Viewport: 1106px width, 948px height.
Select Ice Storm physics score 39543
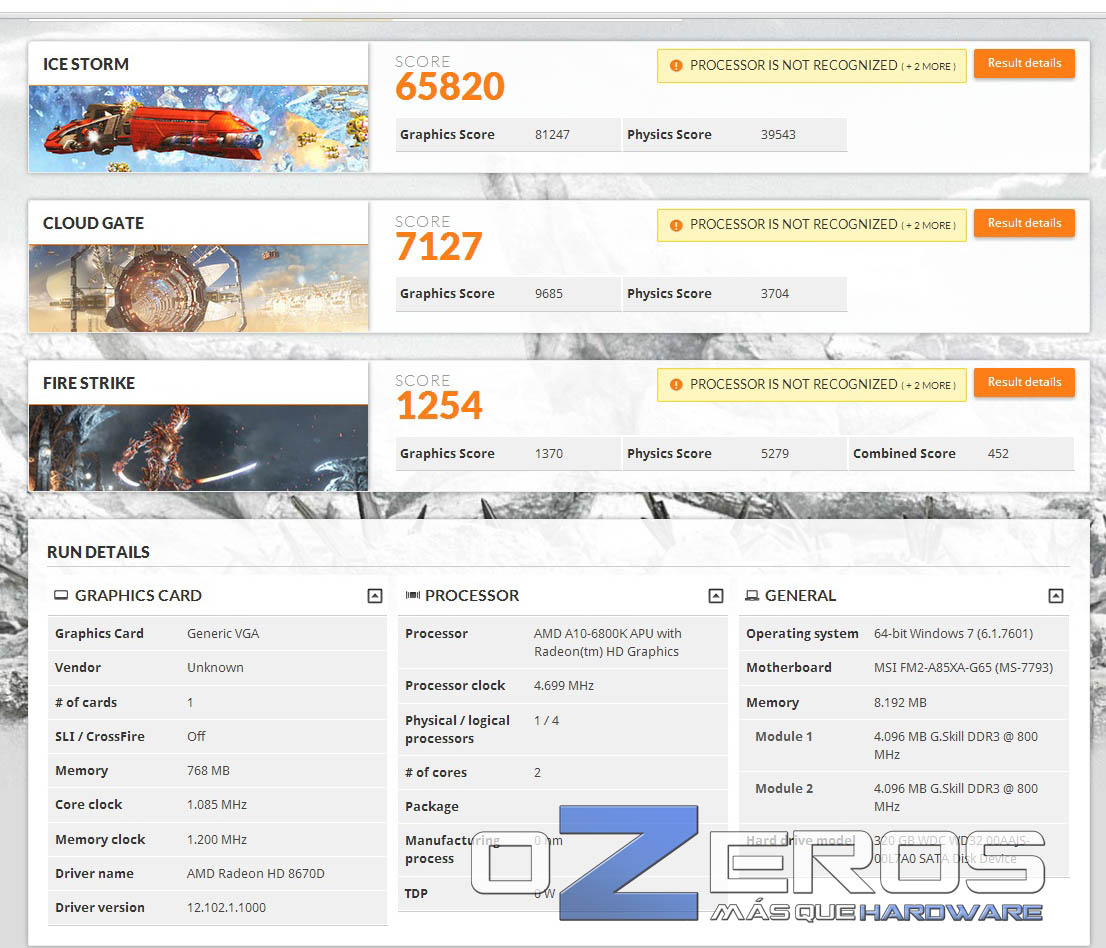click(778, 135)
